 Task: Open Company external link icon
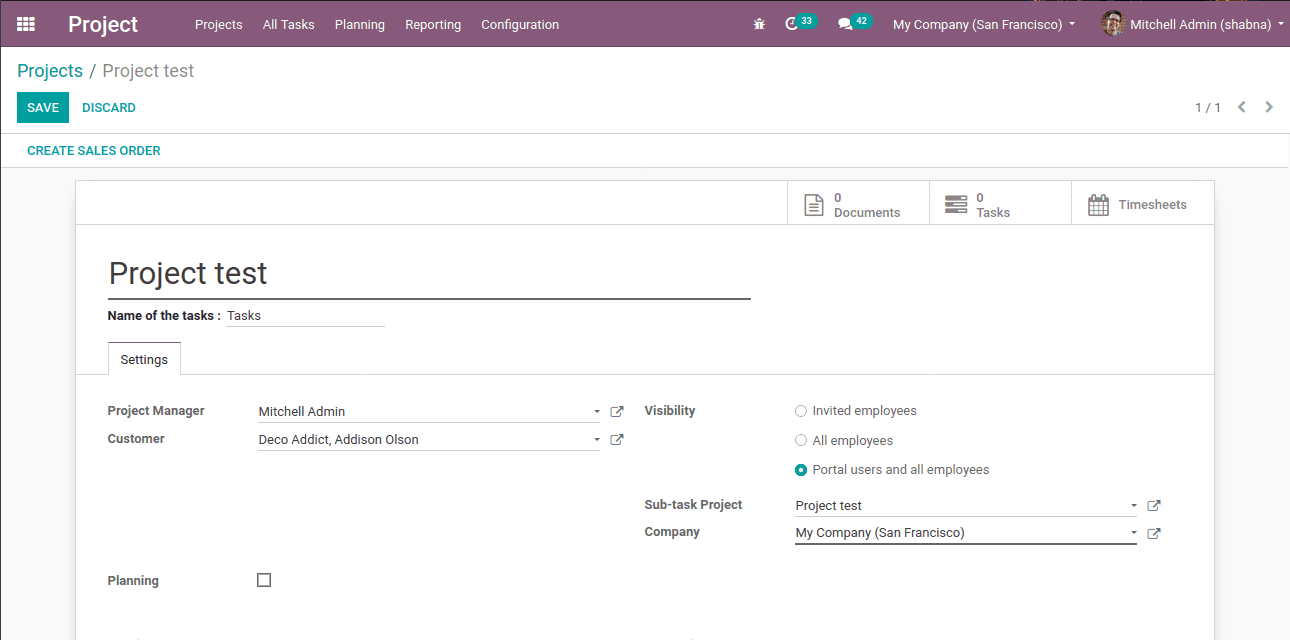[x=1153, y=533]
